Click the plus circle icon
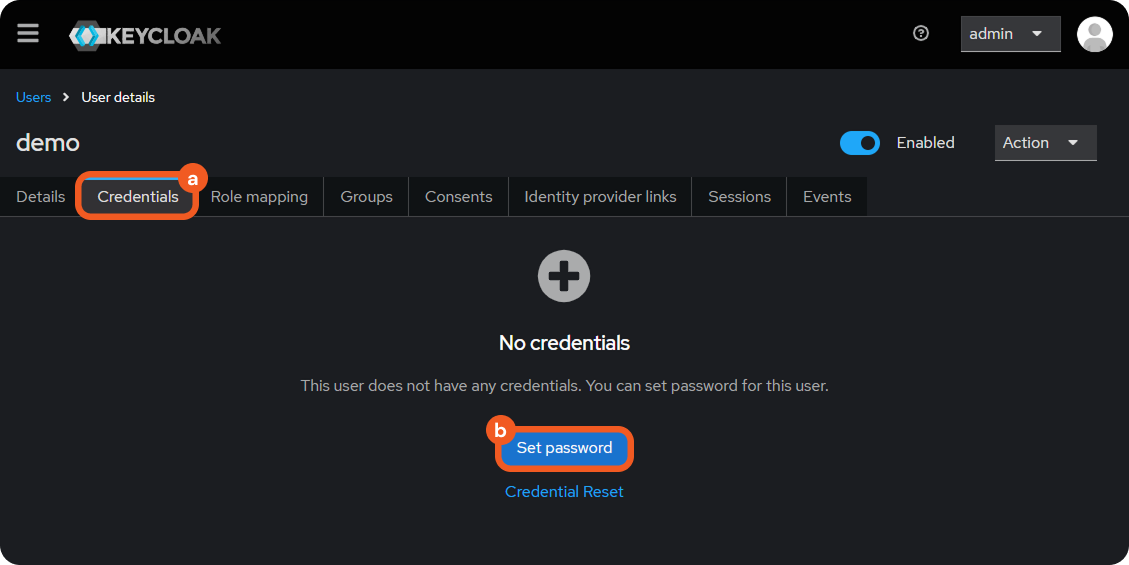This screenshot has height=565, width=1129. tap(564, 276)
